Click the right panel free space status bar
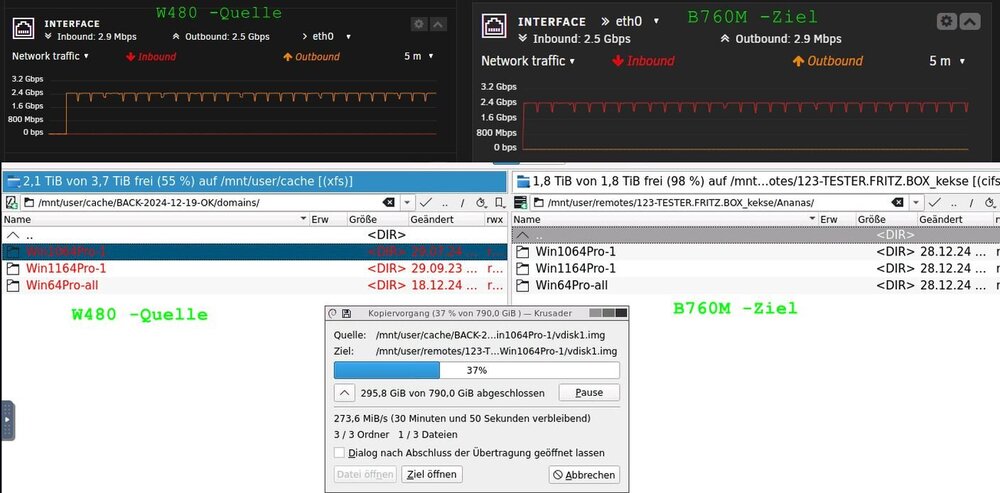The image size is (1000, 493). click(x=756, y=181)
